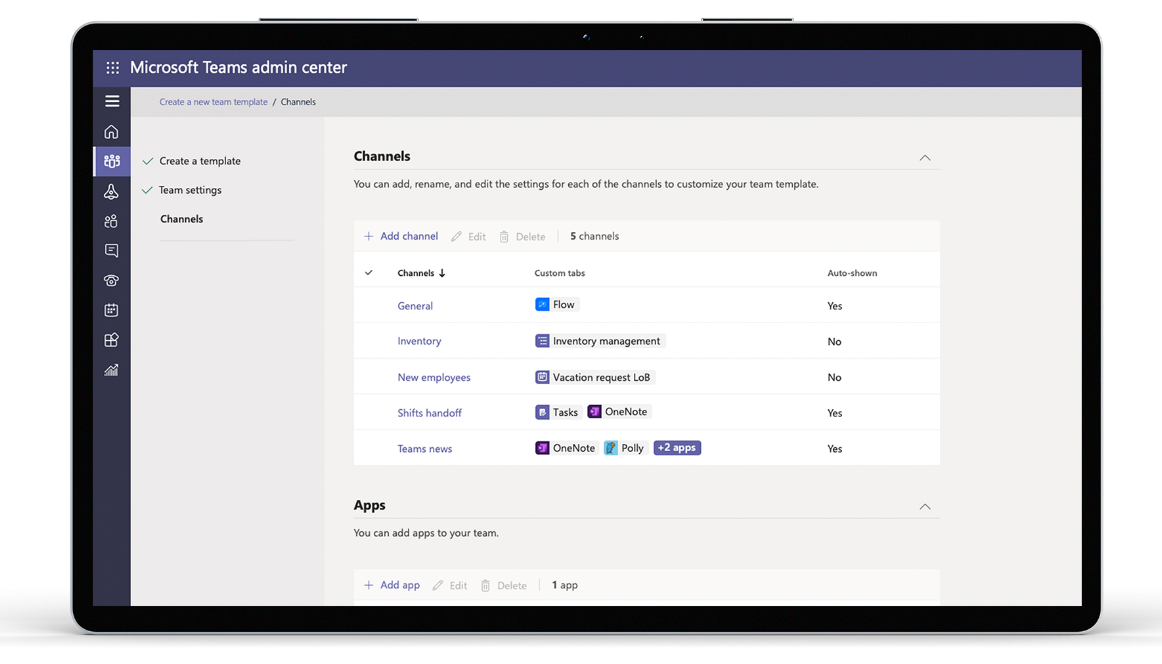Collapse the Channels section chevron
This screenshot has width=1162, height=664.
tap(925, 157)
